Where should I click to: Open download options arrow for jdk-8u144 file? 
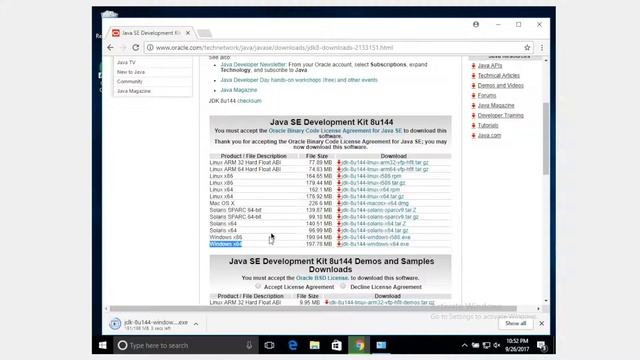pos(196,324)
